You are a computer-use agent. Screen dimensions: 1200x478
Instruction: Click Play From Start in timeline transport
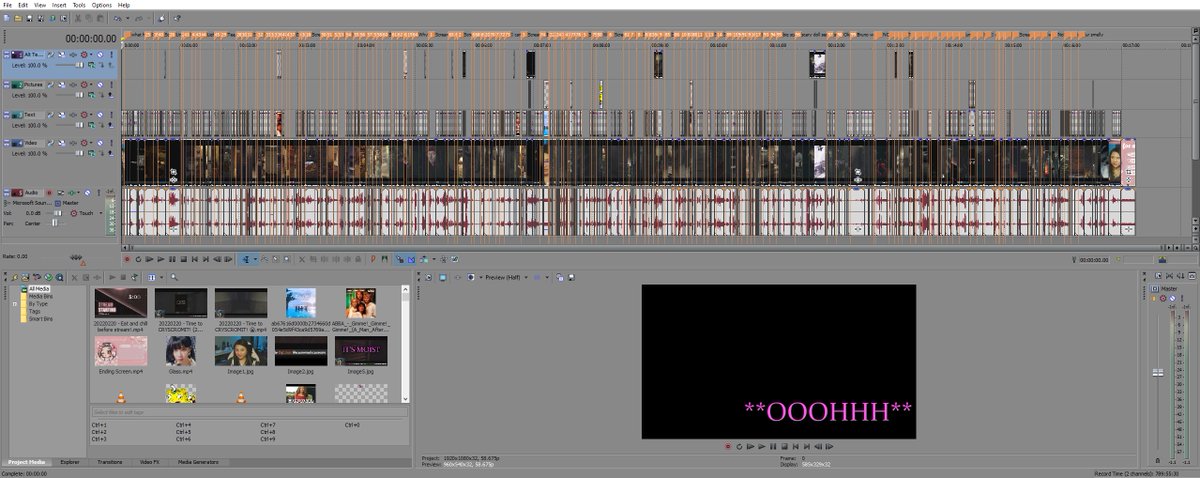point(149,259)
